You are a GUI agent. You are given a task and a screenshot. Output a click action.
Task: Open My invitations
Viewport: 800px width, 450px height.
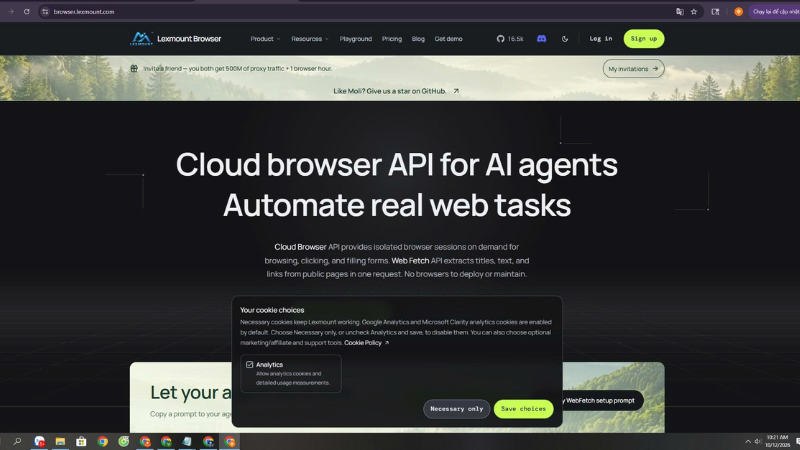click(633, 69)
